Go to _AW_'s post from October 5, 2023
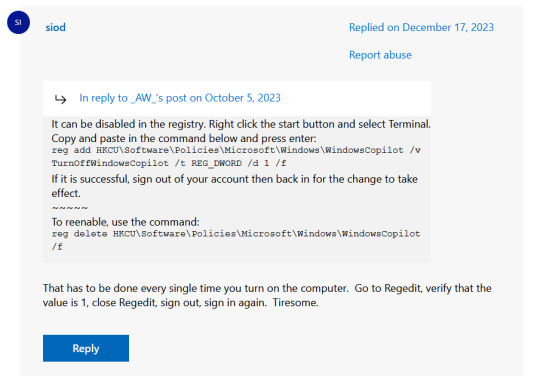Viewport: 540px width, 376px height. (x=180, y=98)
